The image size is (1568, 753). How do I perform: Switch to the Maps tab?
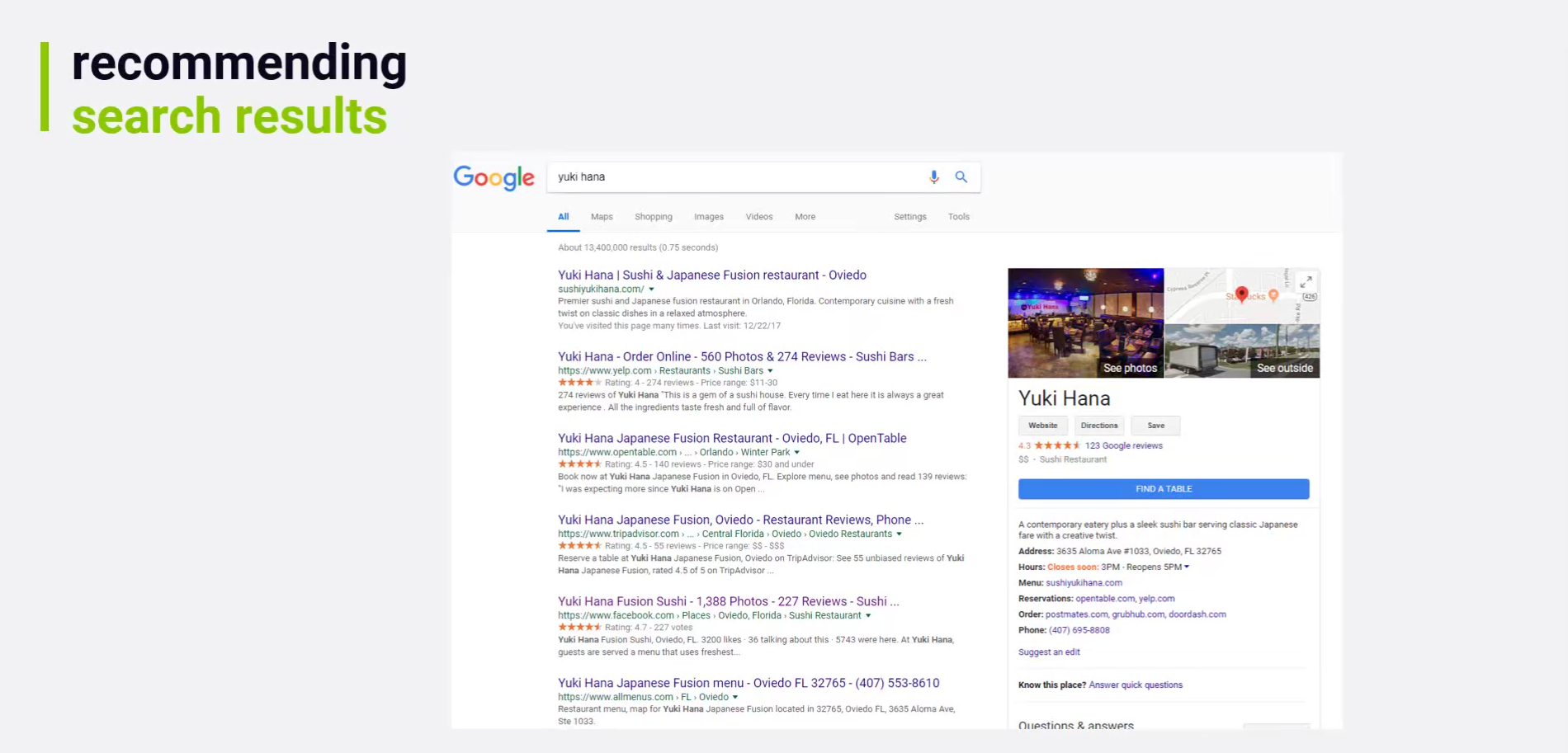(x=602, y=217)
